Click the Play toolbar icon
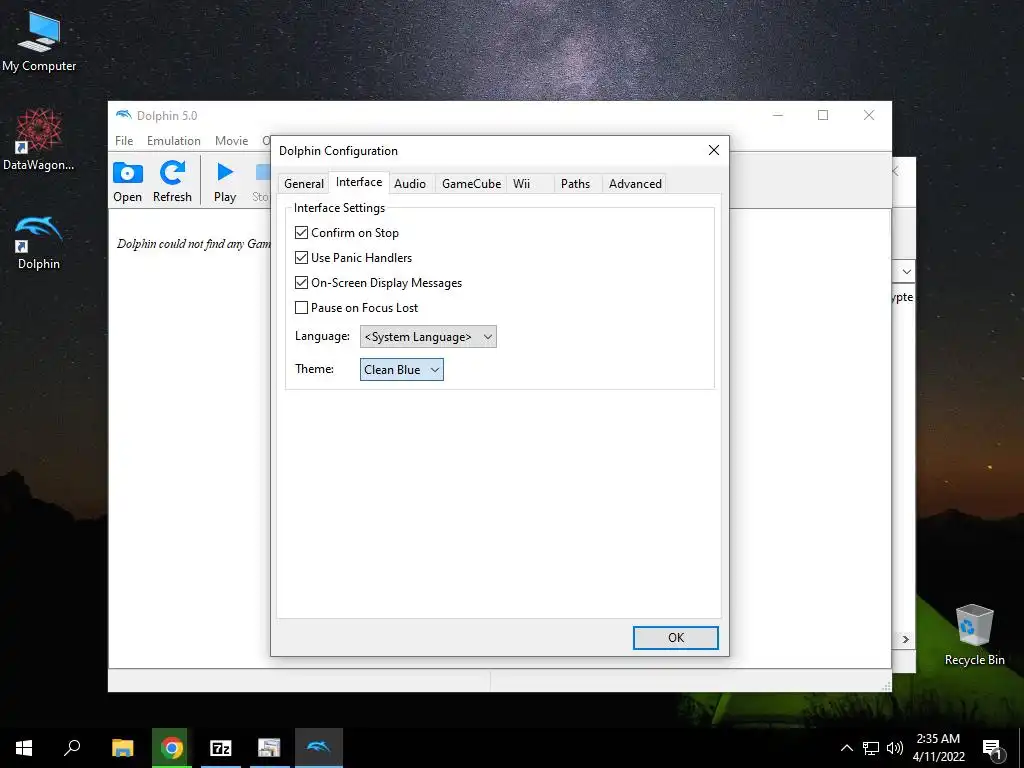This screenshot has width=1024, height=768. click(225, 181)
